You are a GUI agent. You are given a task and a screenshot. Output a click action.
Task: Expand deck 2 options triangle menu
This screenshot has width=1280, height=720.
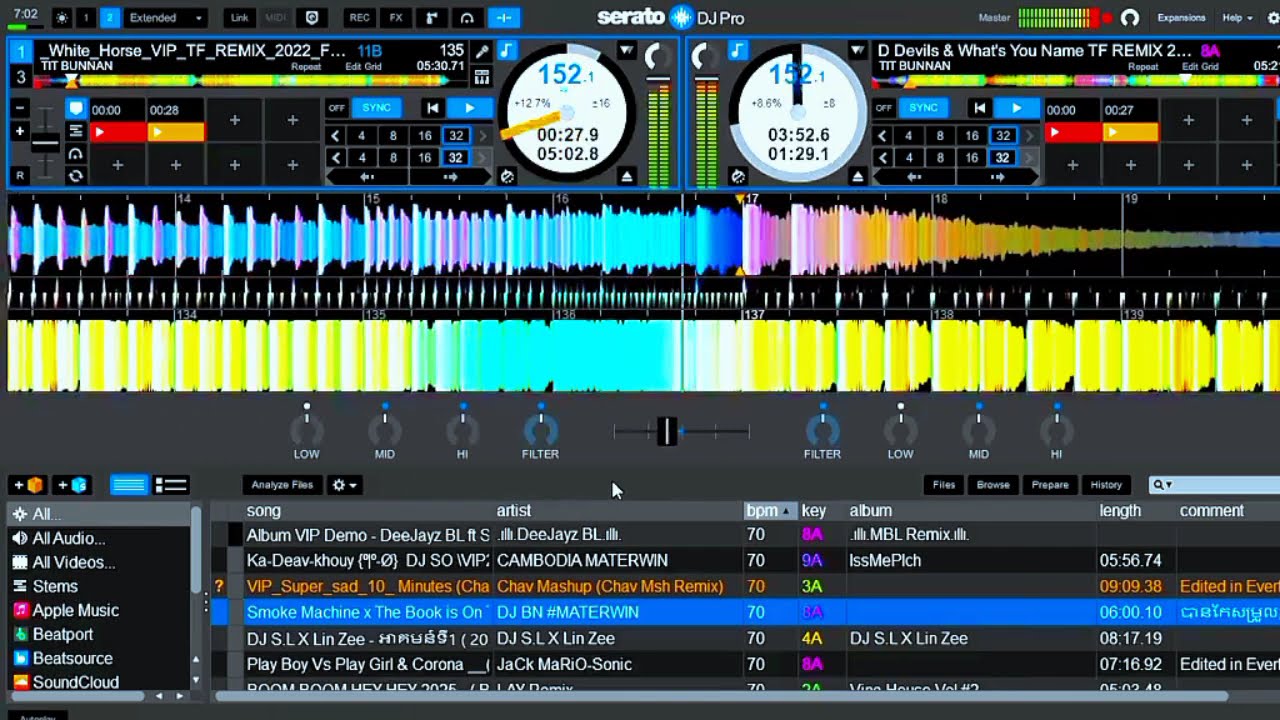click(857, 50)
